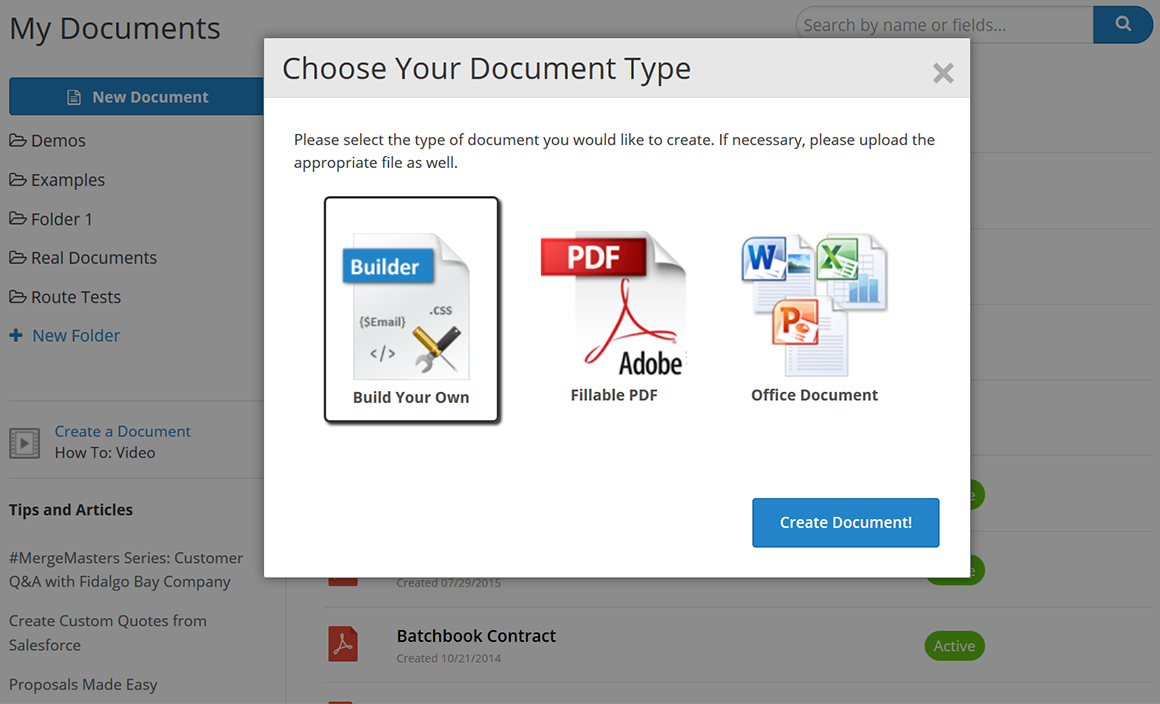
Task: Click the New Document button
Action: point(137,97)
